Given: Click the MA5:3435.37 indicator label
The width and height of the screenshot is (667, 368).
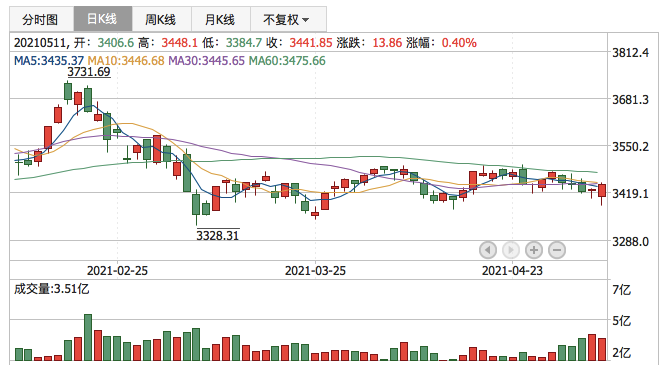Looking at the screenshot, I should (49, 61).
